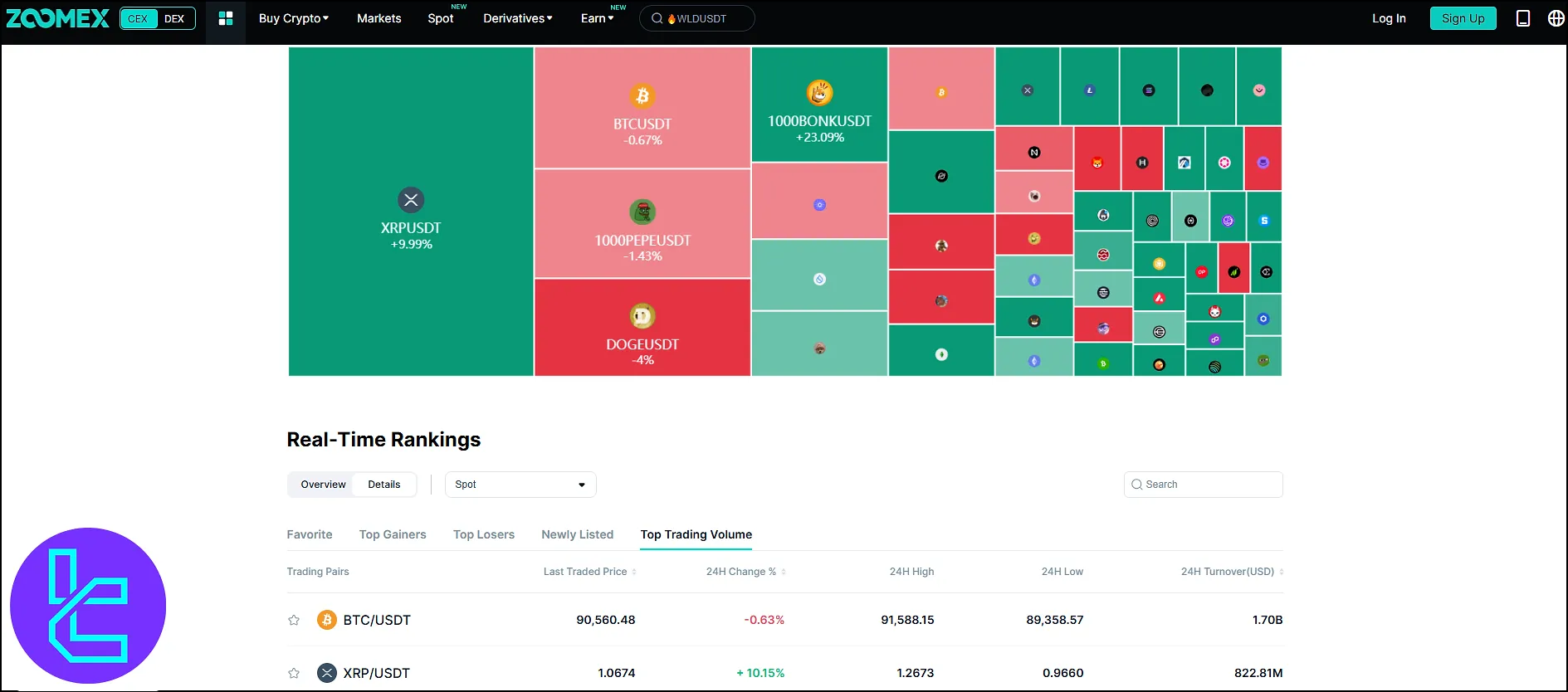Focus the WLDUSDT header search box
This screenshot has height=692, width=1568.
coord(697,18)
